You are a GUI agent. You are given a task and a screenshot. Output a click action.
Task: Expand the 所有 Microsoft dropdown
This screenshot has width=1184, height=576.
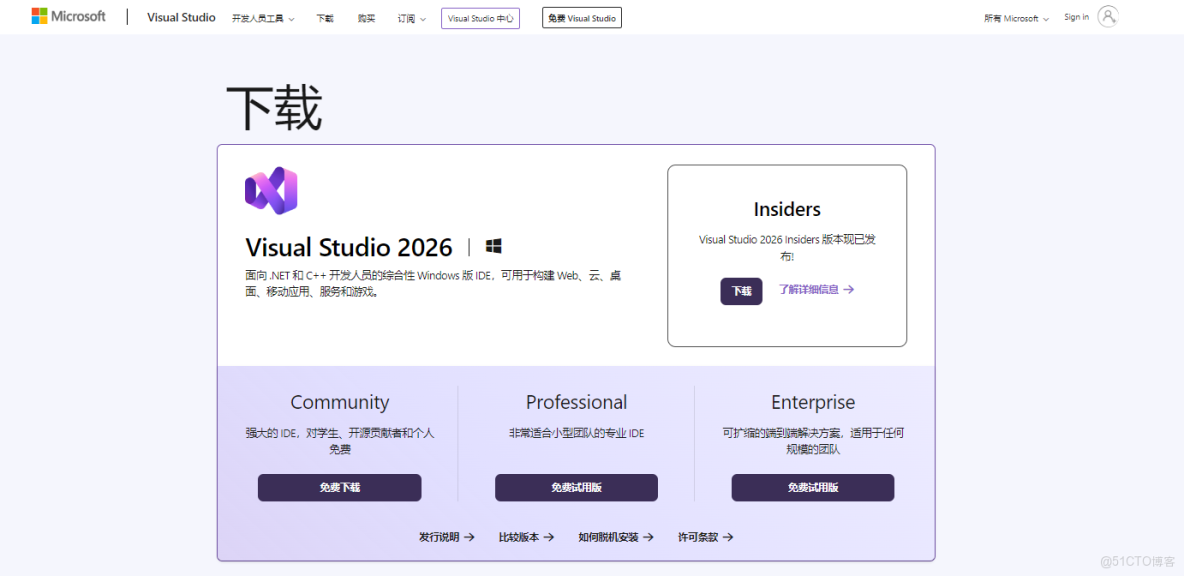[1015, 17]
